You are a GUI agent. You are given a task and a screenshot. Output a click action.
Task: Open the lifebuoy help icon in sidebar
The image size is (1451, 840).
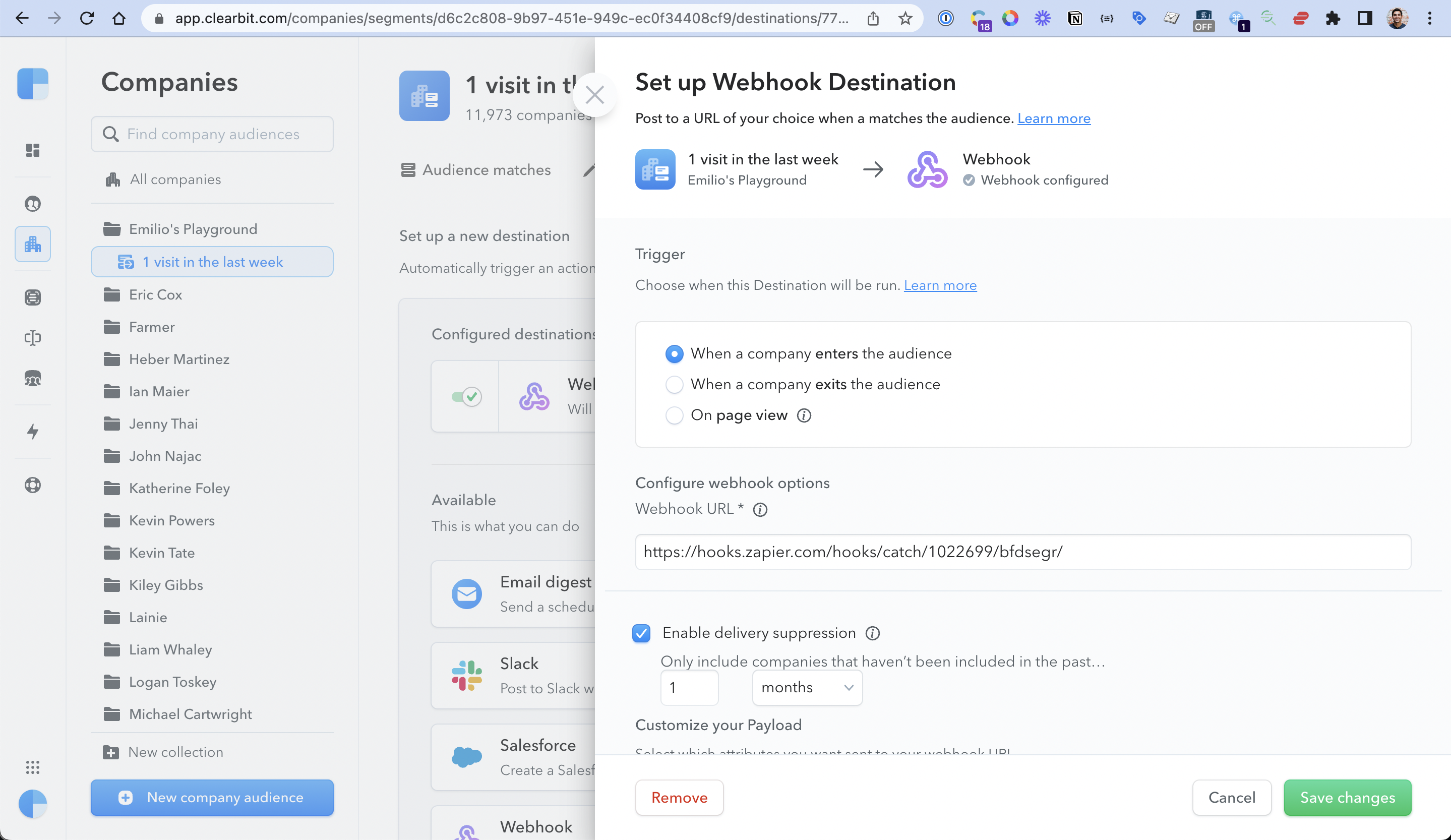point(33,485)
